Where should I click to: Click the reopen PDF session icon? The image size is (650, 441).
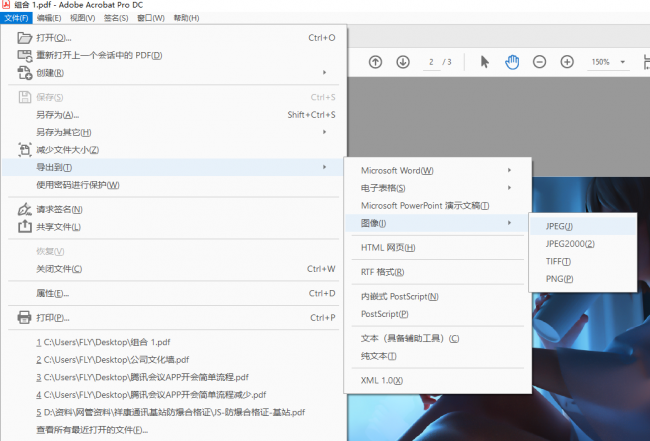click(x=24, y=56)
